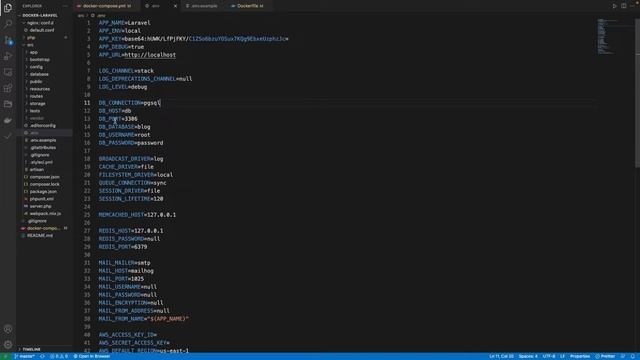Open the Docker whale icon view
This screenshot has width=640, height=360.
tap(8, 120)
